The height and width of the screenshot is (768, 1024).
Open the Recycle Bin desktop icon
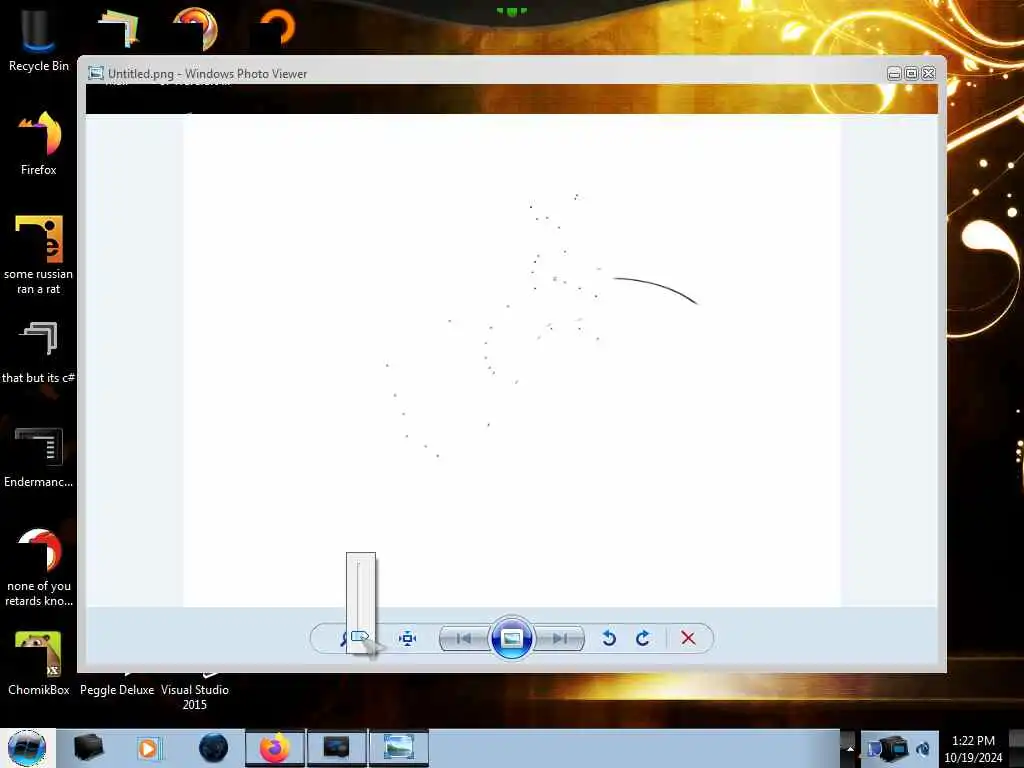click(39, 40)
